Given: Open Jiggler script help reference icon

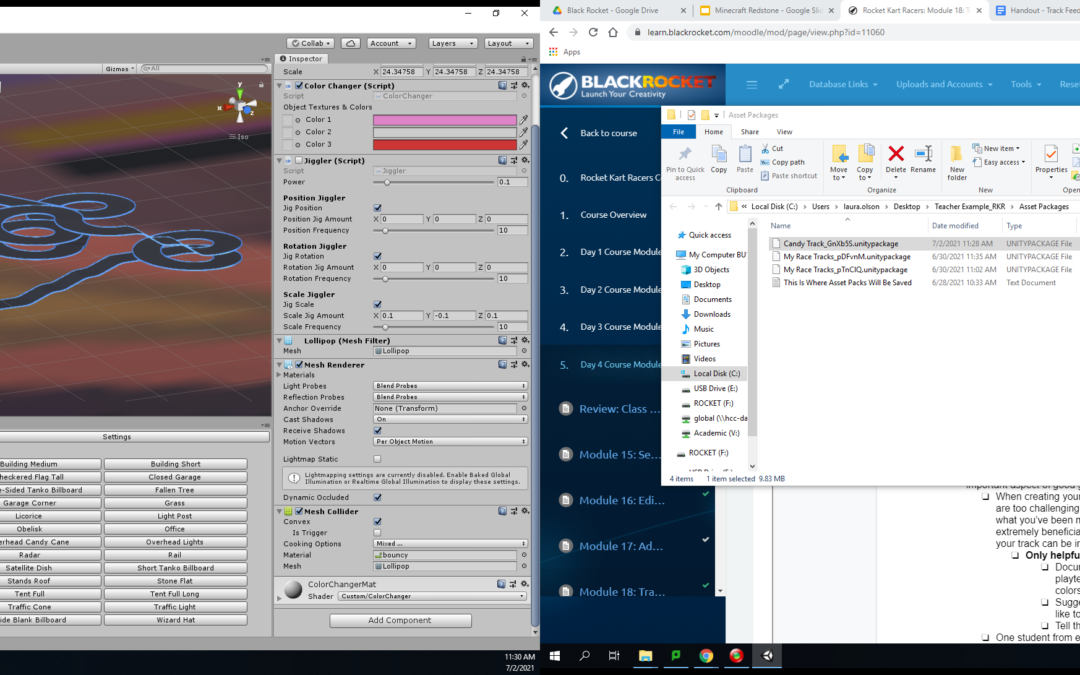Looking at the screenshot, I should pos(502,160).
